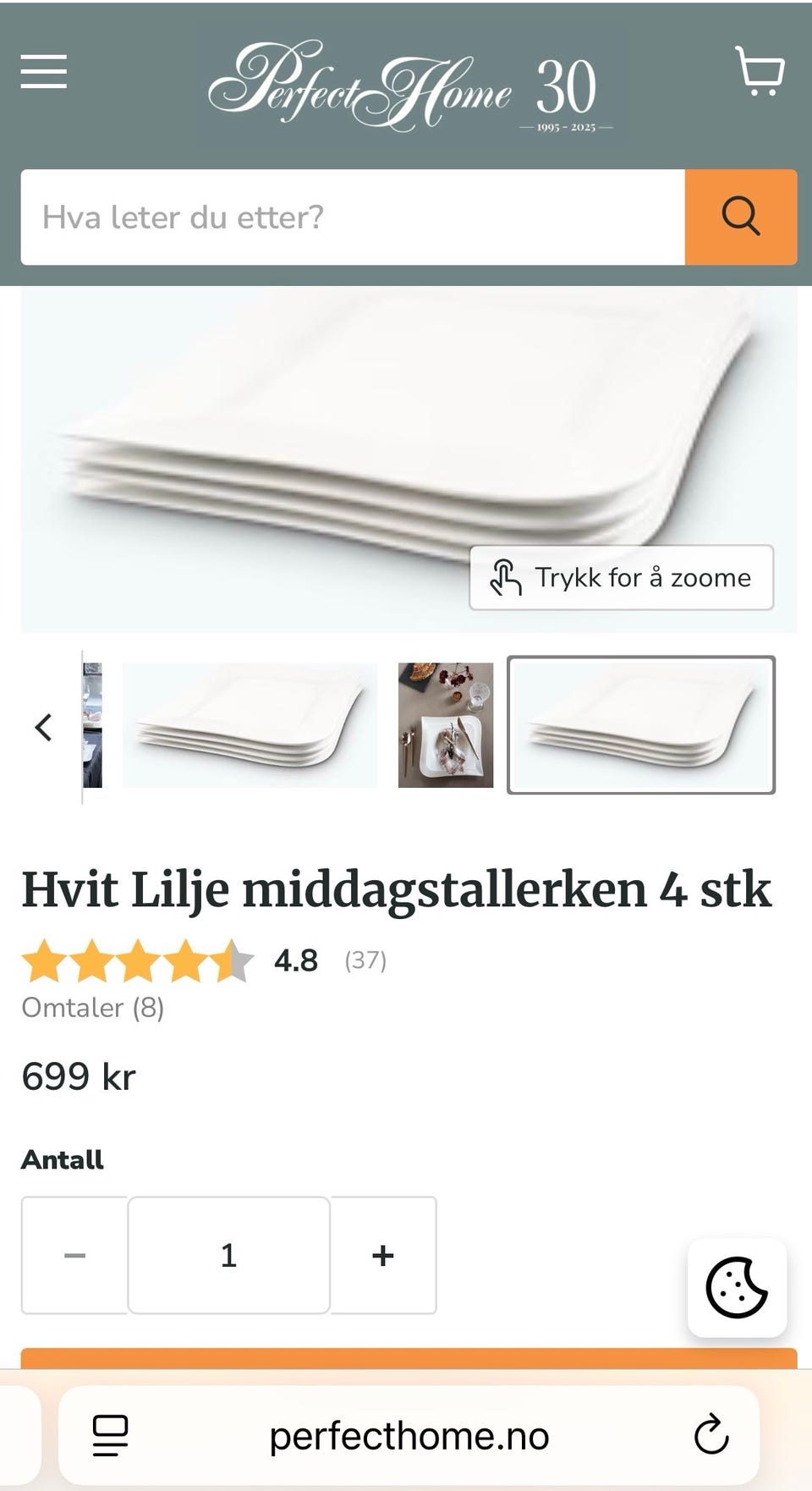Select the table setting thumbnail image
Image resolution: width=812 pixels, height=1491 pixels.
(x=446, y=725)
